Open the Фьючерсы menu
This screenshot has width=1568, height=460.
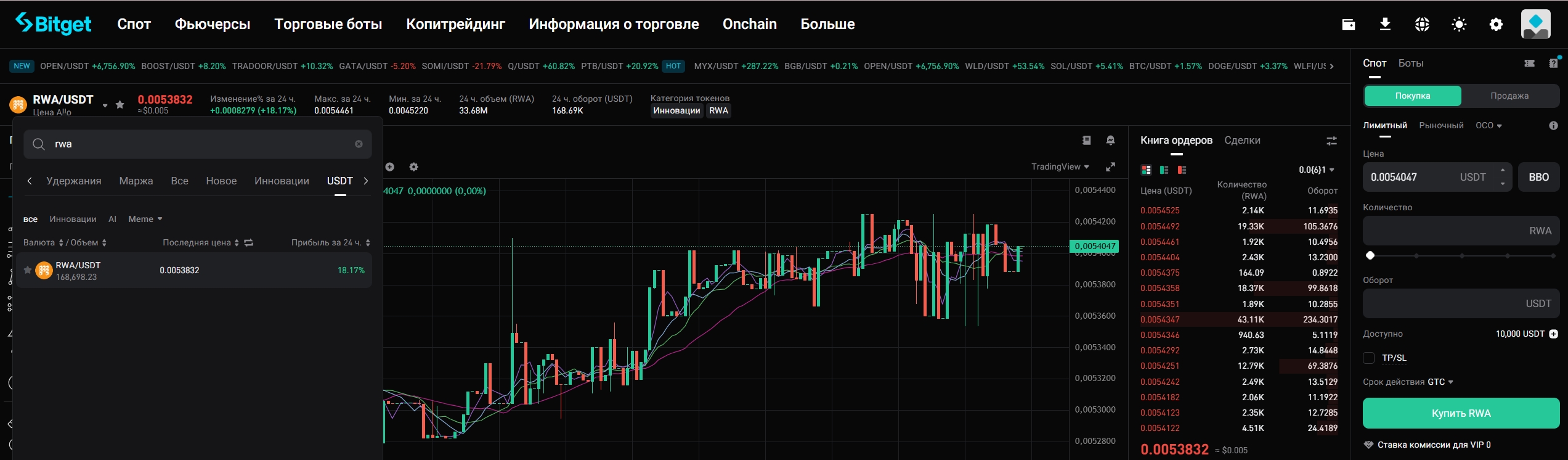[213, 25]
